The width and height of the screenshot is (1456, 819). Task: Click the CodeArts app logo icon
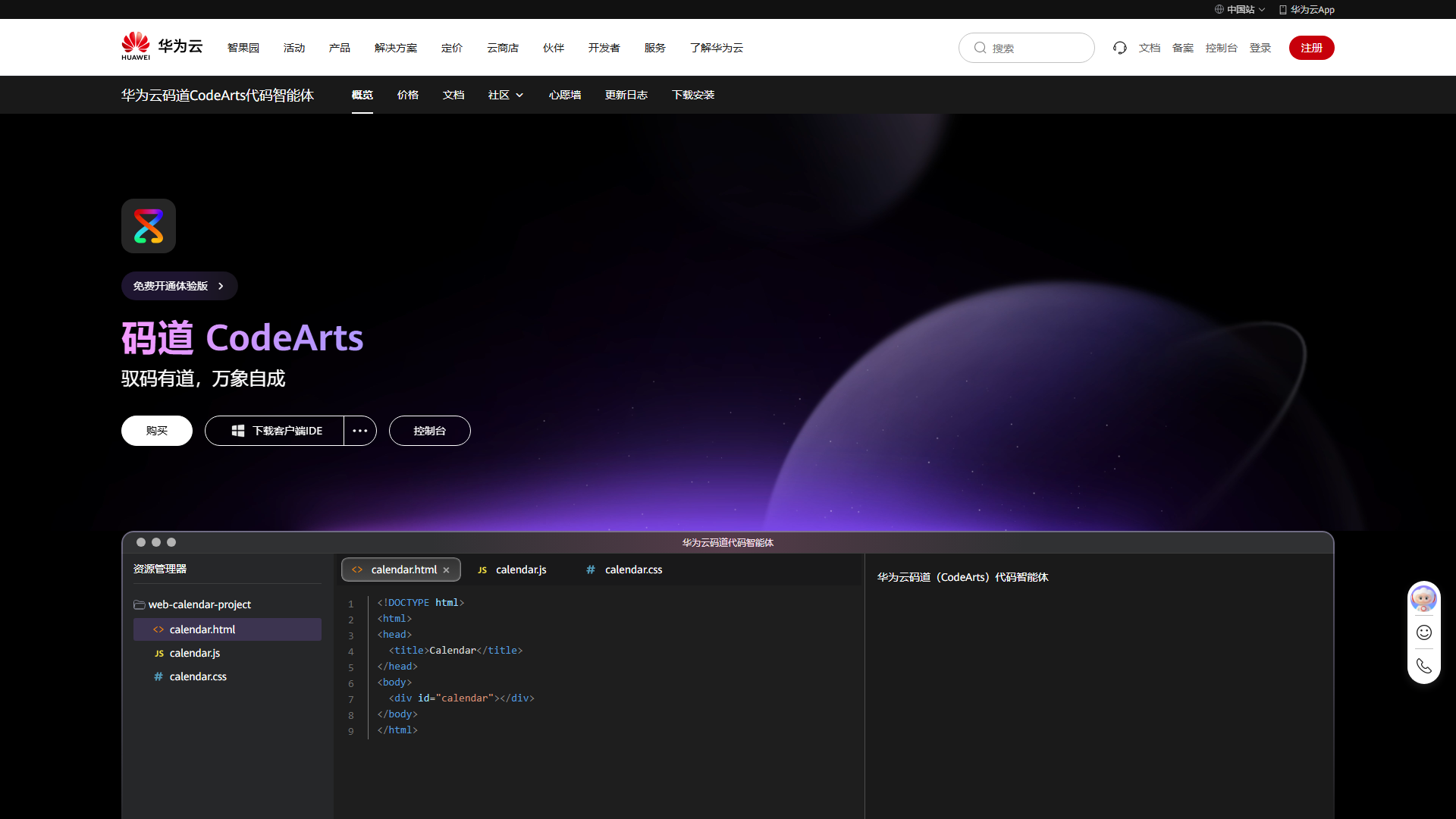point(149,226)
